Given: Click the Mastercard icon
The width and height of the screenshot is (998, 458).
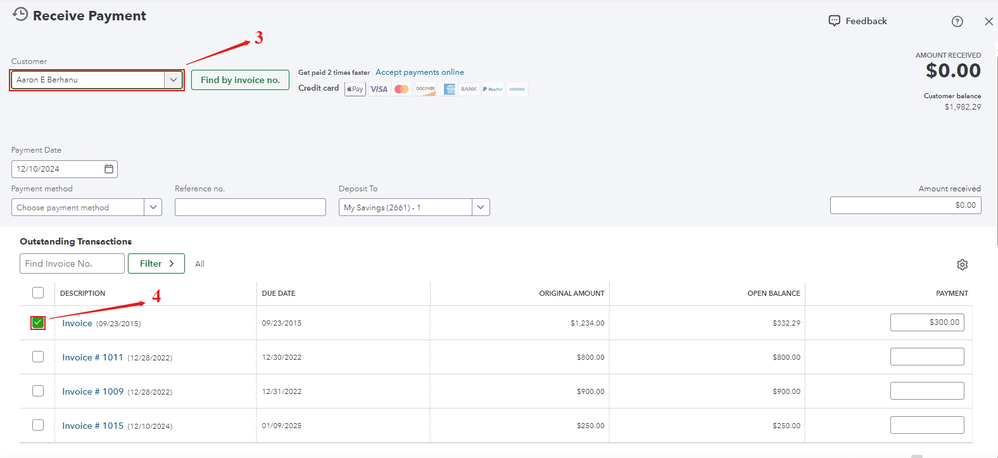Looking at the screenshot, I should 402,89.
